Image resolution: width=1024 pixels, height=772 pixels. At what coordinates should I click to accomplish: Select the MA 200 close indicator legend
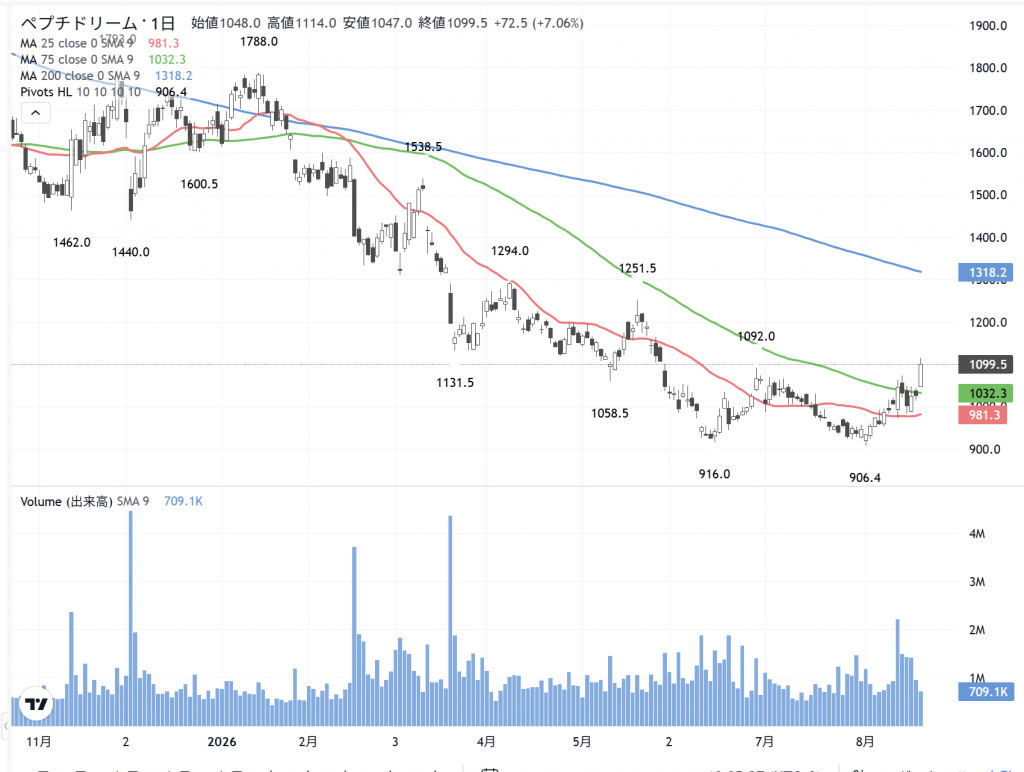pyautogui.click(x=80, y=76)
